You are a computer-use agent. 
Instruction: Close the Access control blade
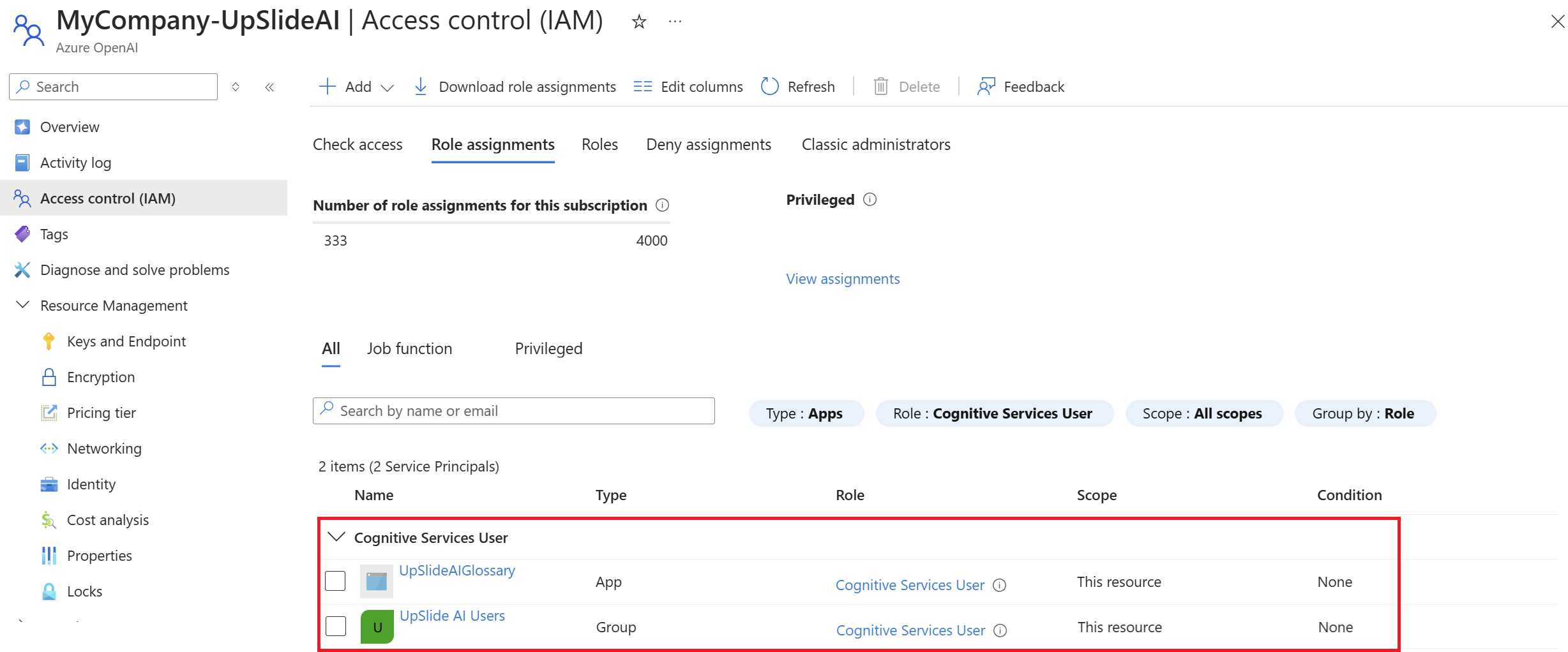click(1557, 22)
